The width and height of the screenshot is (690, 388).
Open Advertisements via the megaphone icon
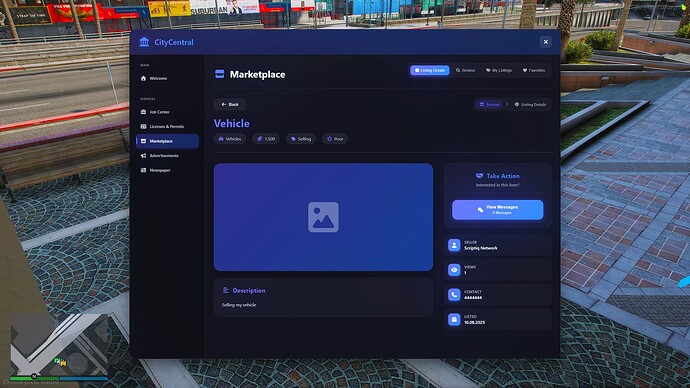pos(143,156)
